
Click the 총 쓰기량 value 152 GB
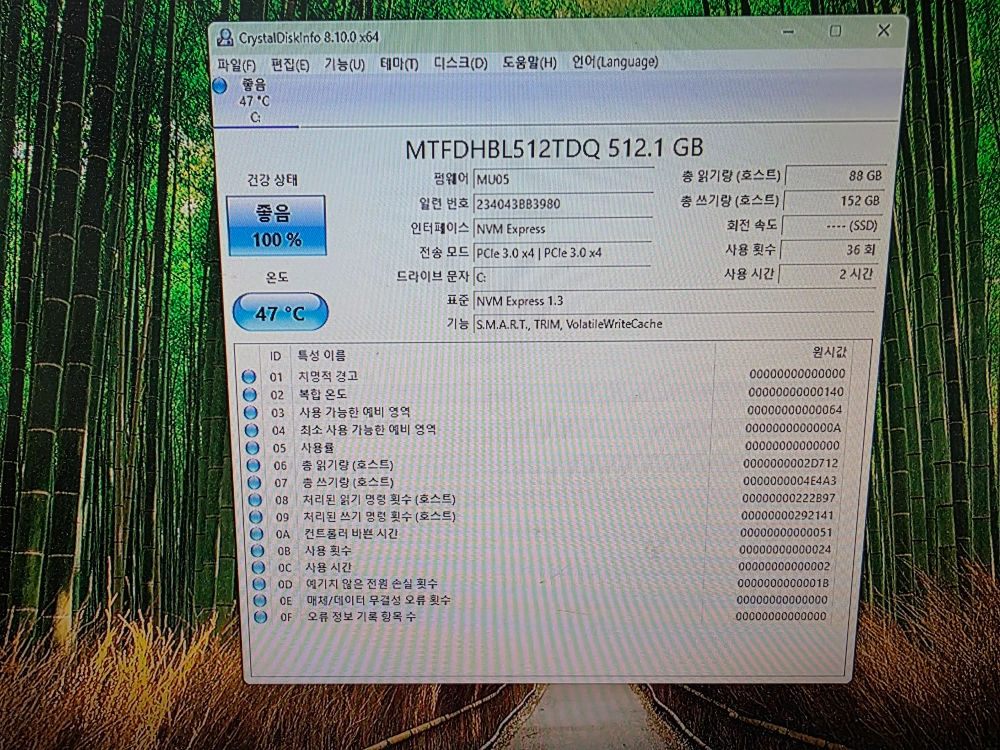834,200
